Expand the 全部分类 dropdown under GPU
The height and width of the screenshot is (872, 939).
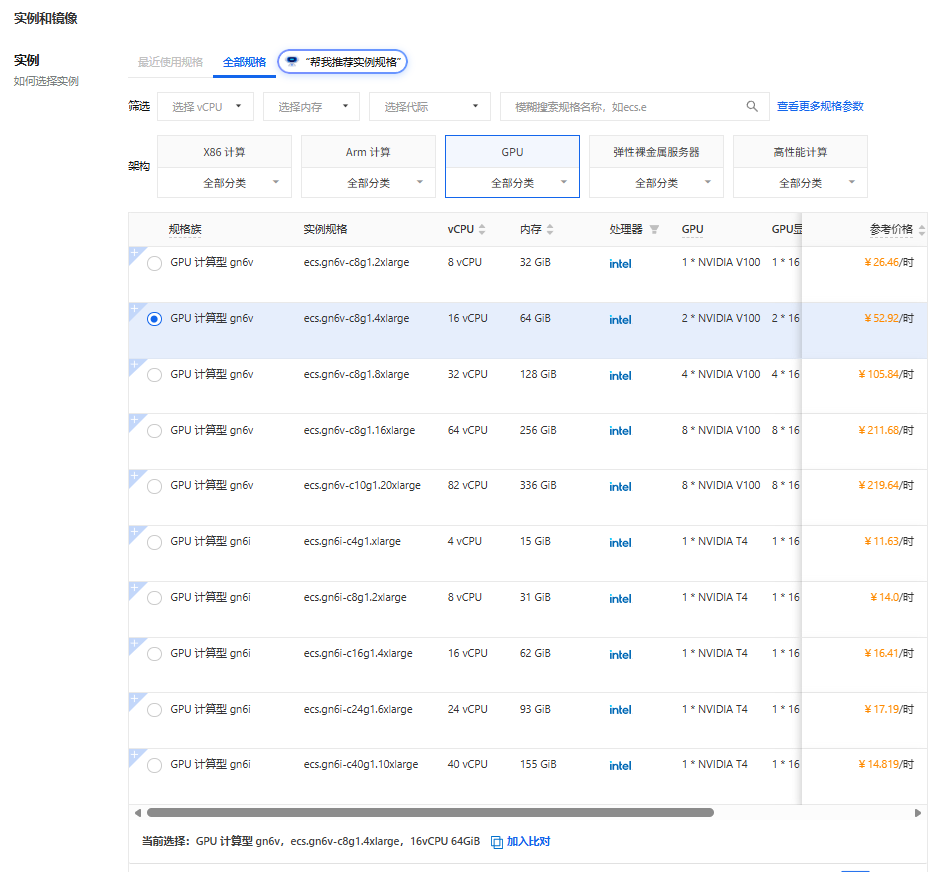coord(512,183)
